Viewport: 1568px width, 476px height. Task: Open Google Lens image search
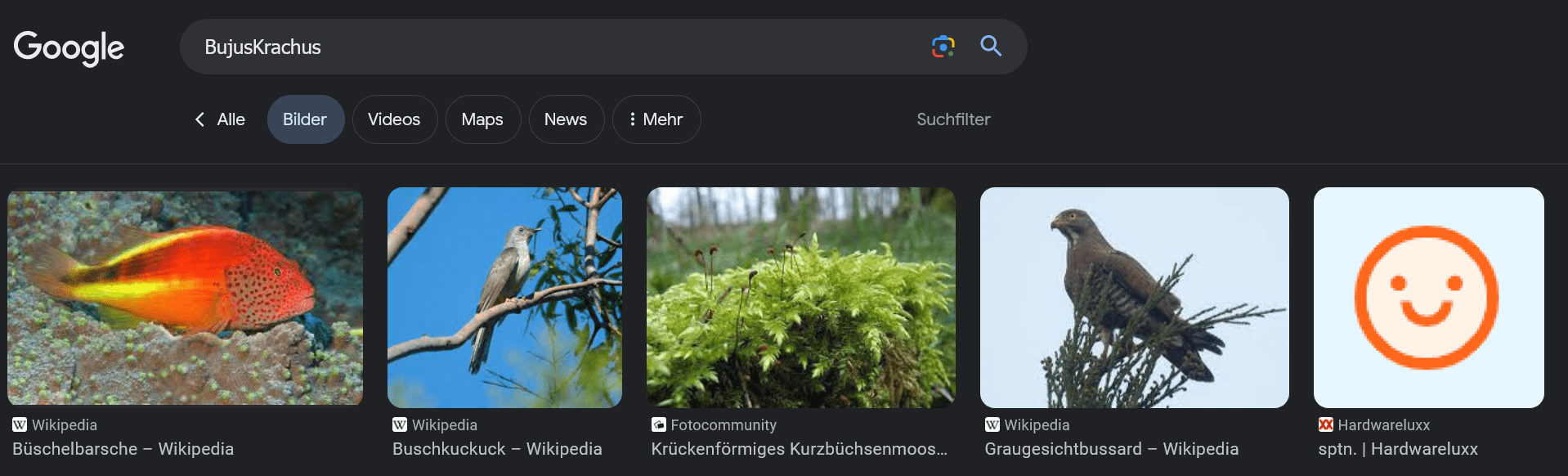(x=943, y=47)
